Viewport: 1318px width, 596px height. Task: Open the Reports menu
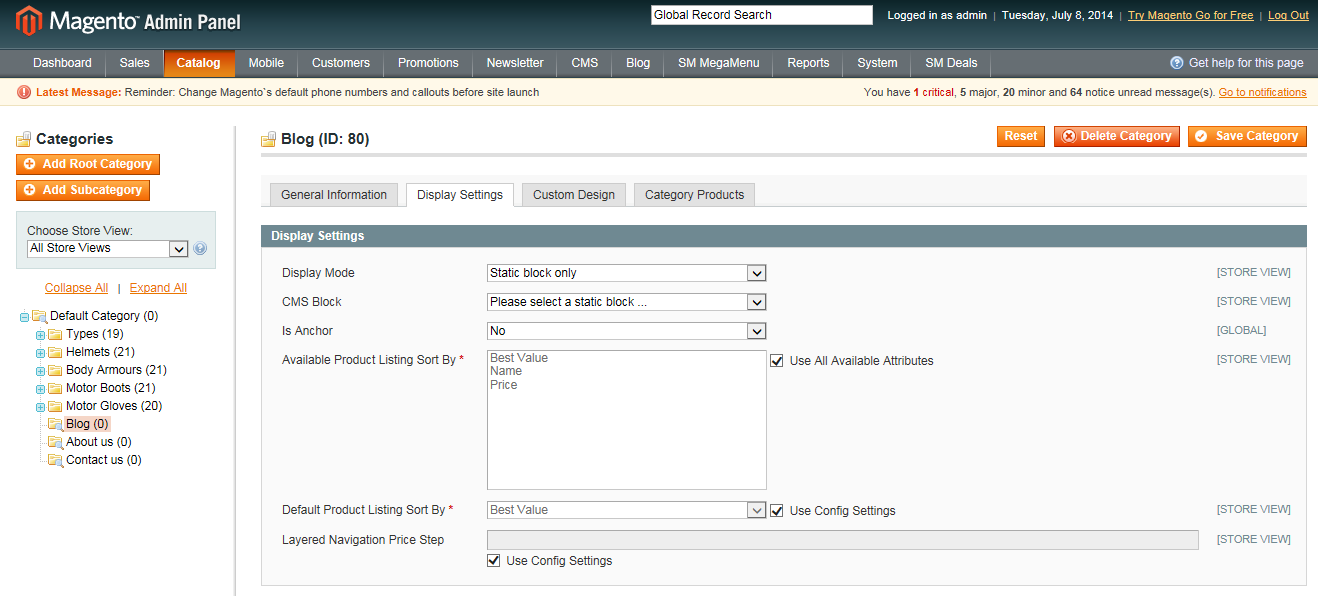[x=808, y=63]
